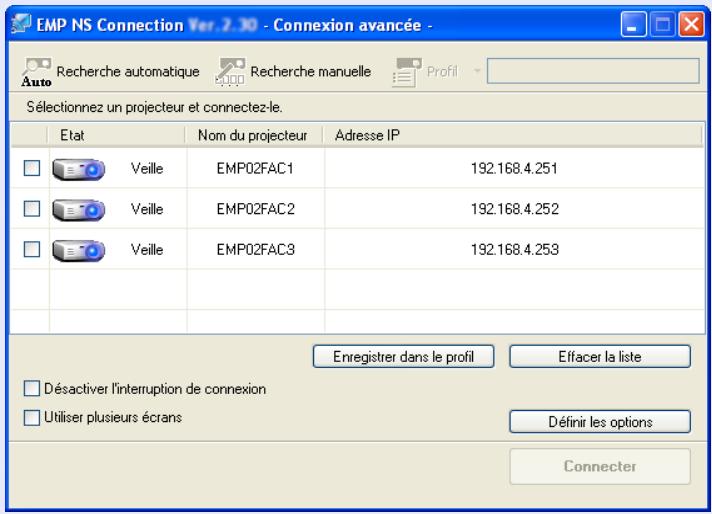Click the Profil toolbar label
This screenshot has width=712, height=514.
442,71
